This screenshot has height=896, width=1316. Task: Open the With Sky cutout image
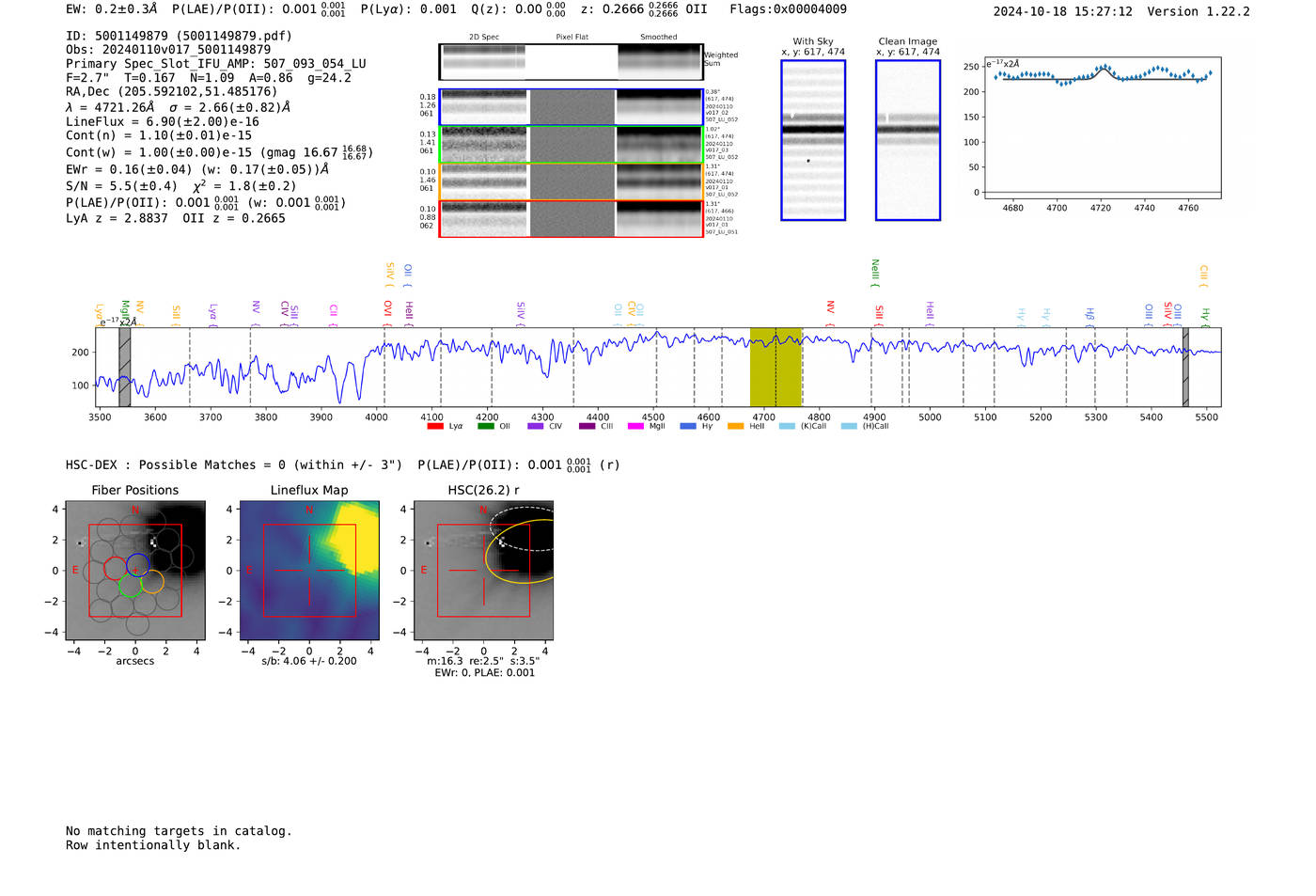pyautogui.click(x=813, y=140)
